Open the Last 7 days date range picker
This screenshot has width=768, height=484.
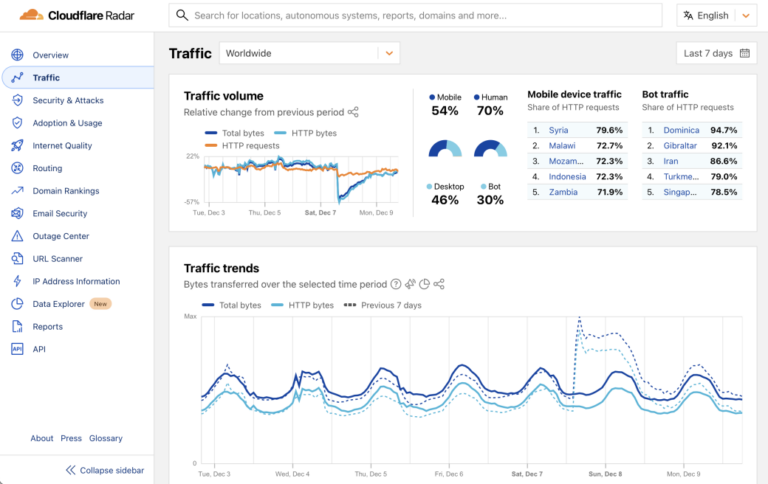pos(716,53)
